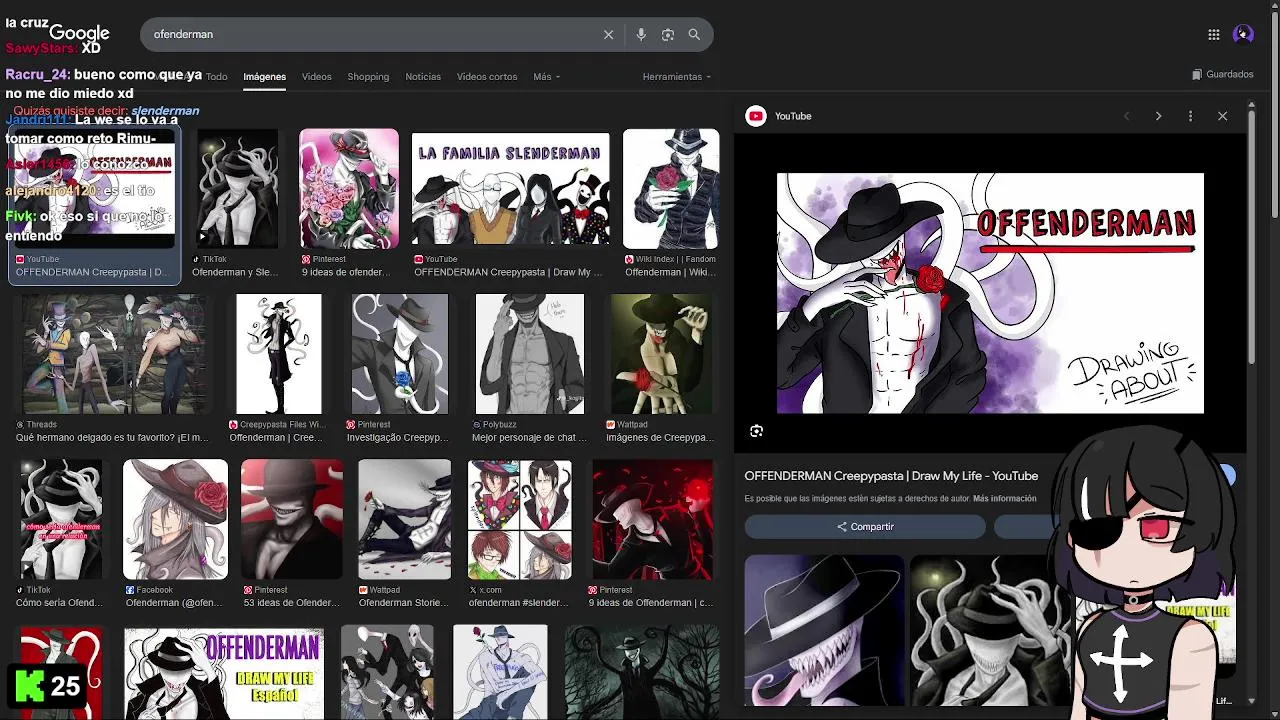Screen dimensions: 1280x720
Task: Open the Google account avatar
Action: click(1243, 34)
